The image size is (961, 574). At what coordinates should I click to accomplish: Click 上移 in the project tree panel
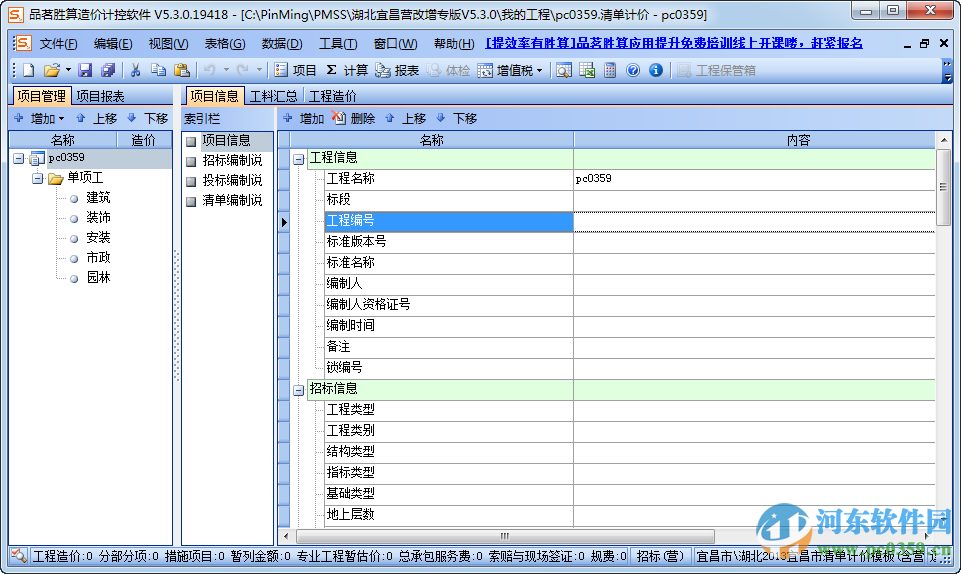click(x=96, y=118)
